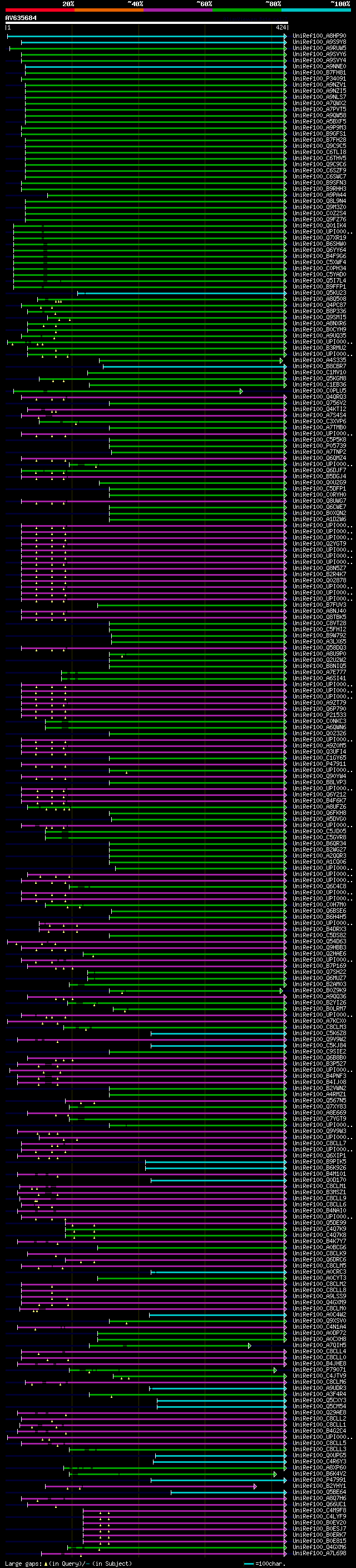Select hit label UniRef100_Q8N5Z7
The height and width of the screenshot is (1568, 356).
coord(319,568)
